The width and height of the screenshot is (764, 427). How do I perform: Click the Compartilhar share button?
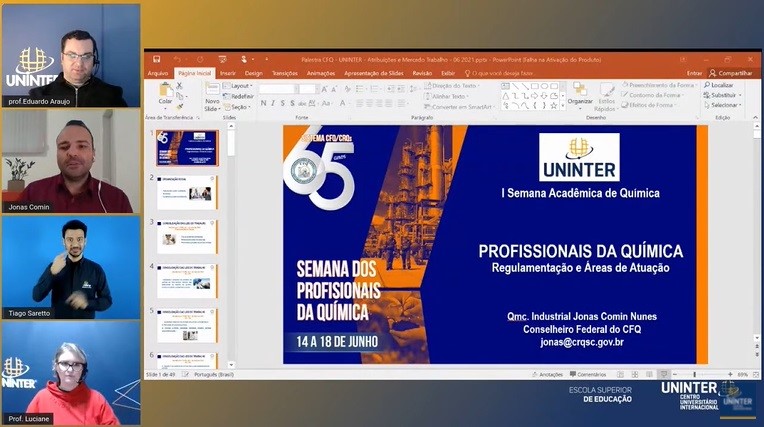click(731, 73)
